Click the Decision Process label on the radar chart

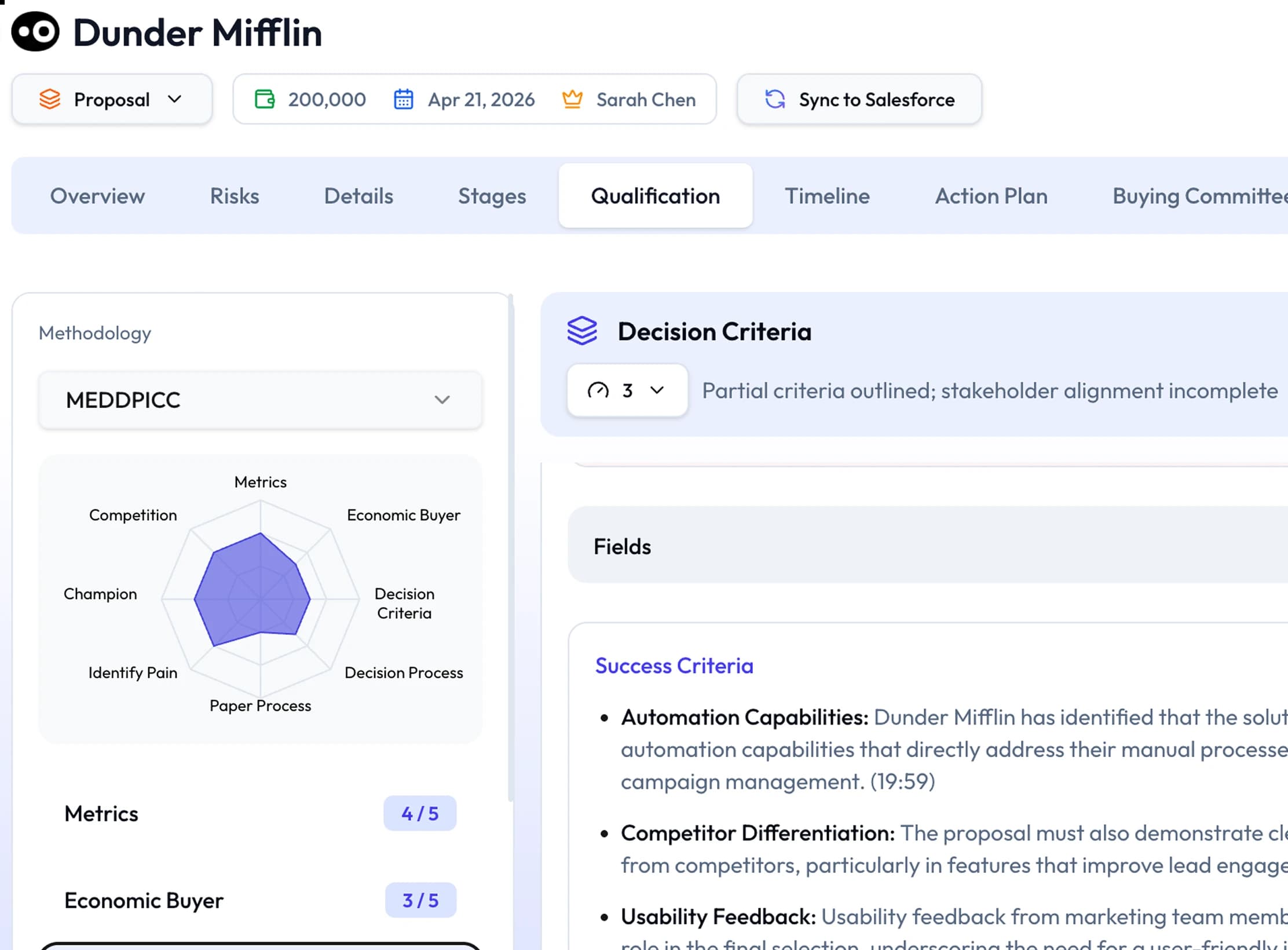click(404, 673)
